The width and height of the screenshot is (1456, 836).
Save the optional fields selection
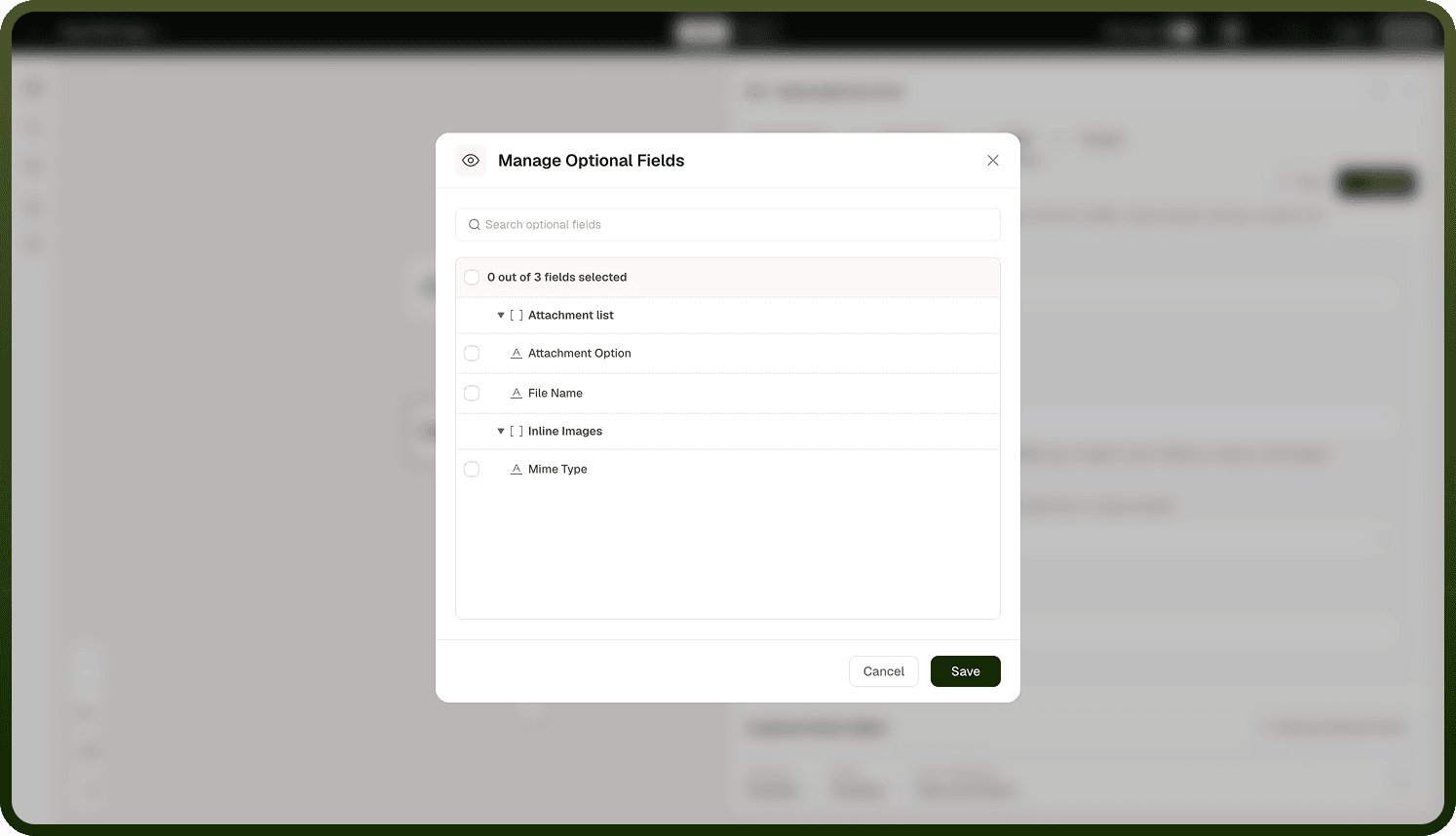[966, 671]
